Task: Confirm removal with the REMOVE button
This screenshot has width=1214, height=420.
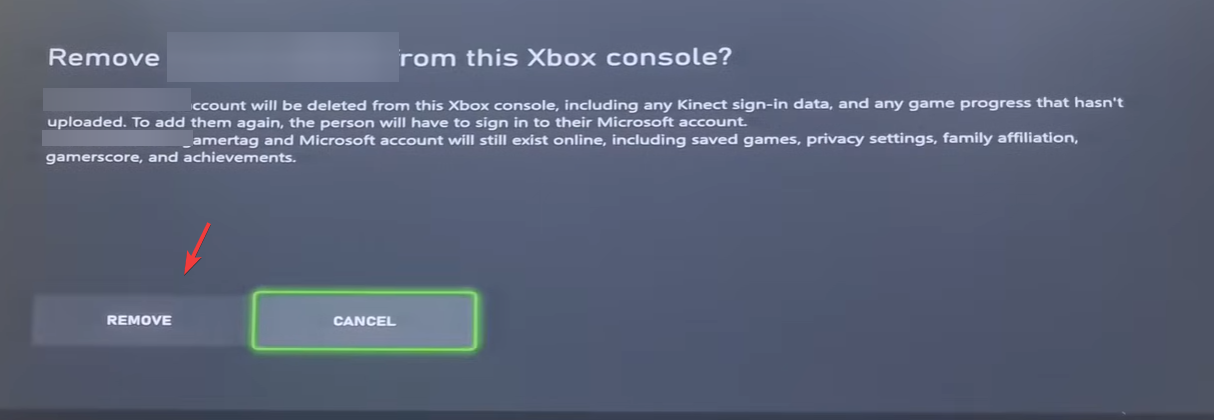Action: point(140,320)
